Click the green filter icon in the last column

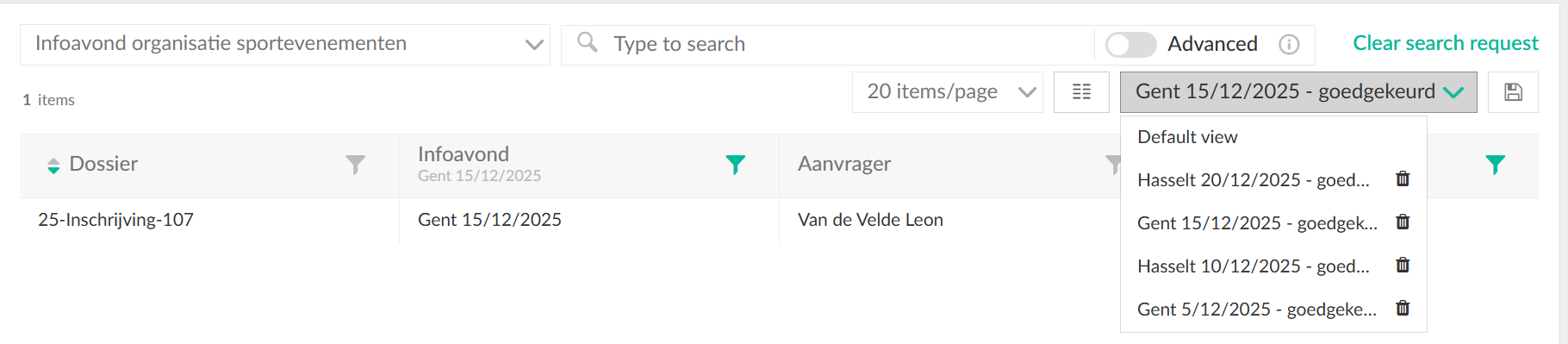(1495, 165)
